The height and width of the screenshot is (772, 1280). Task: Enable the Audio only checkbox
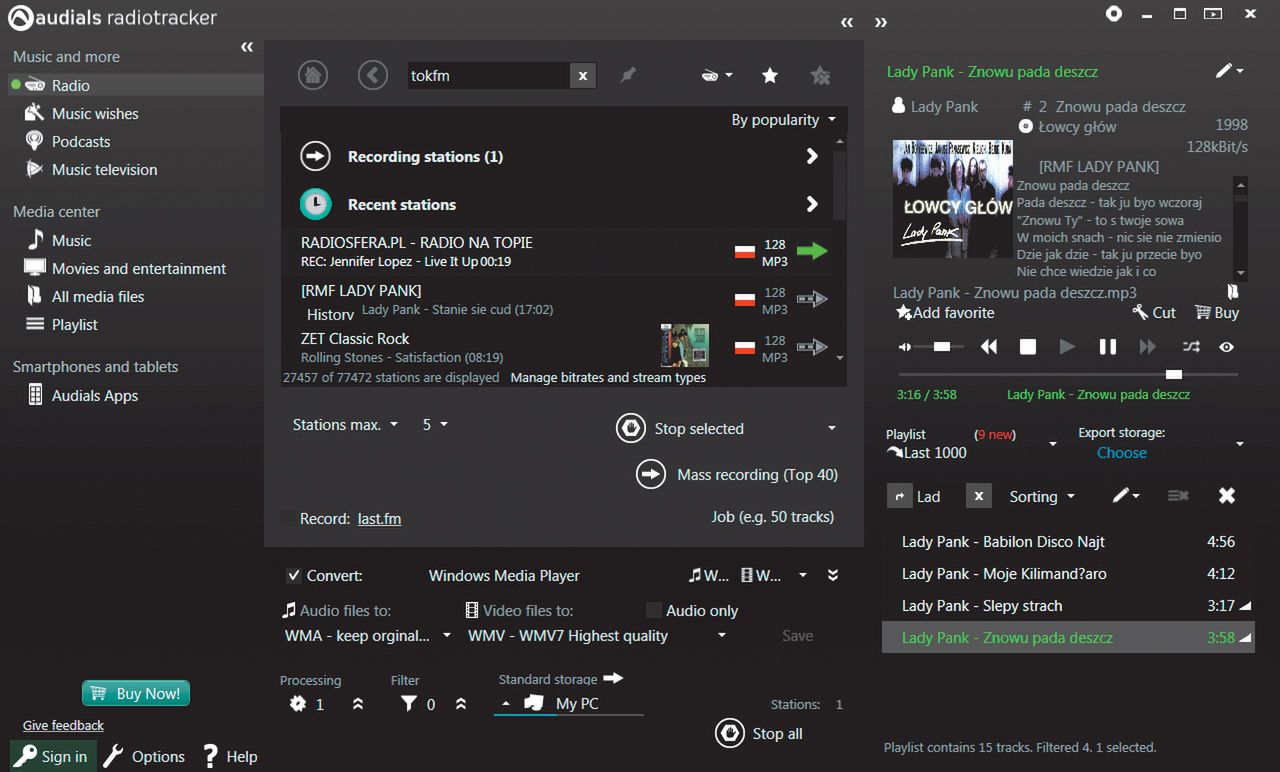click(654, 610)
